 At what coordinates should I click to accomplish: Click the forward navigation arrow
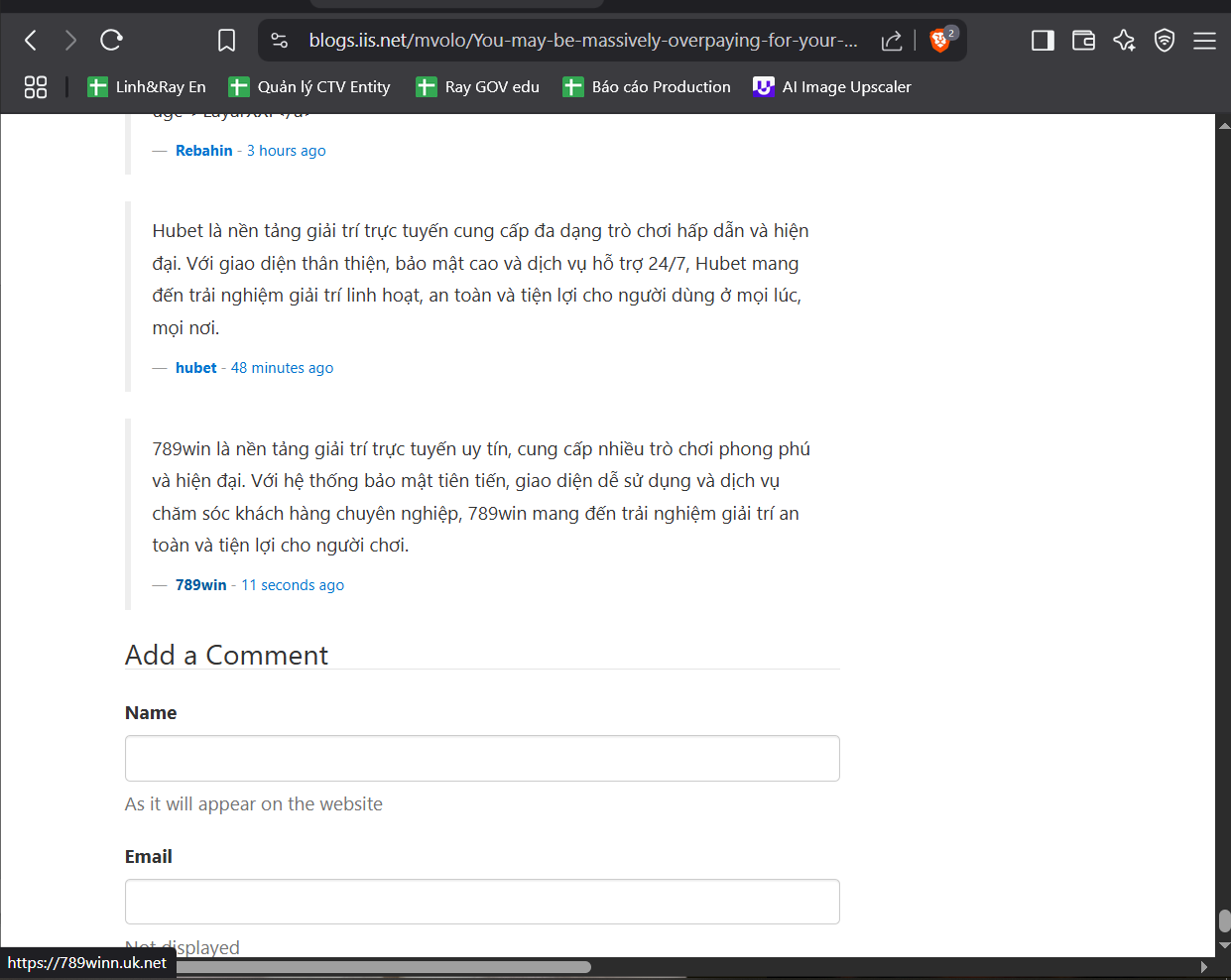pyautogui.click(x=70, y=40)
